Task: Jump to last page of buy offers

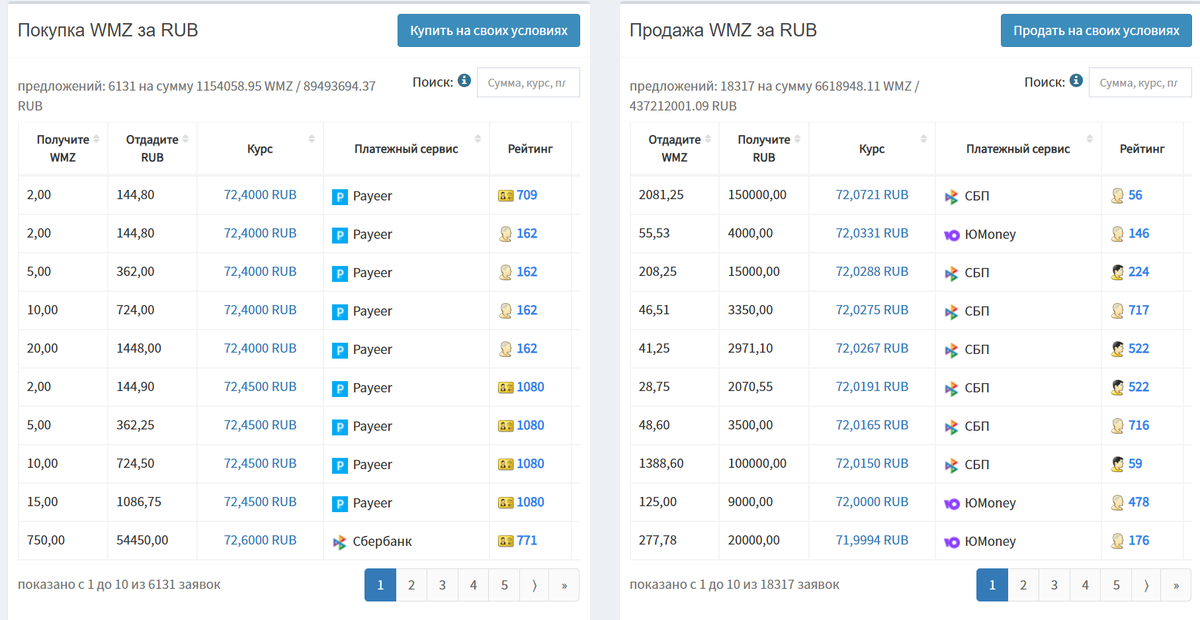Action: tap(564, 585)
